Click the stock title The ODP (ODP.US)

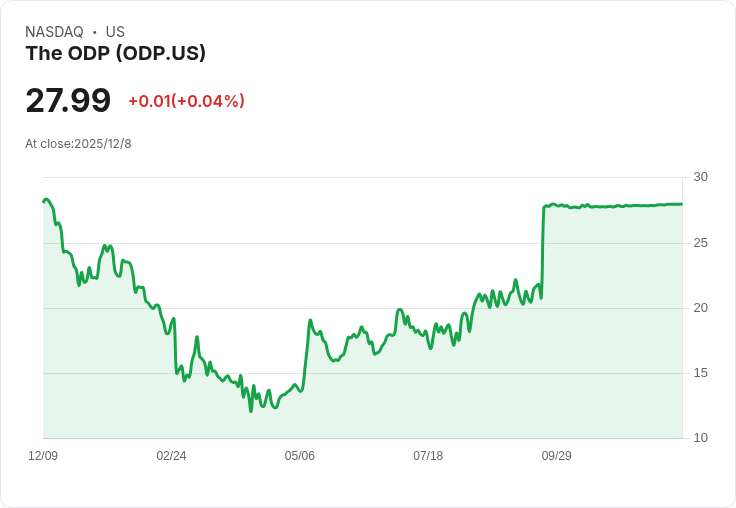tap(115, 53)
